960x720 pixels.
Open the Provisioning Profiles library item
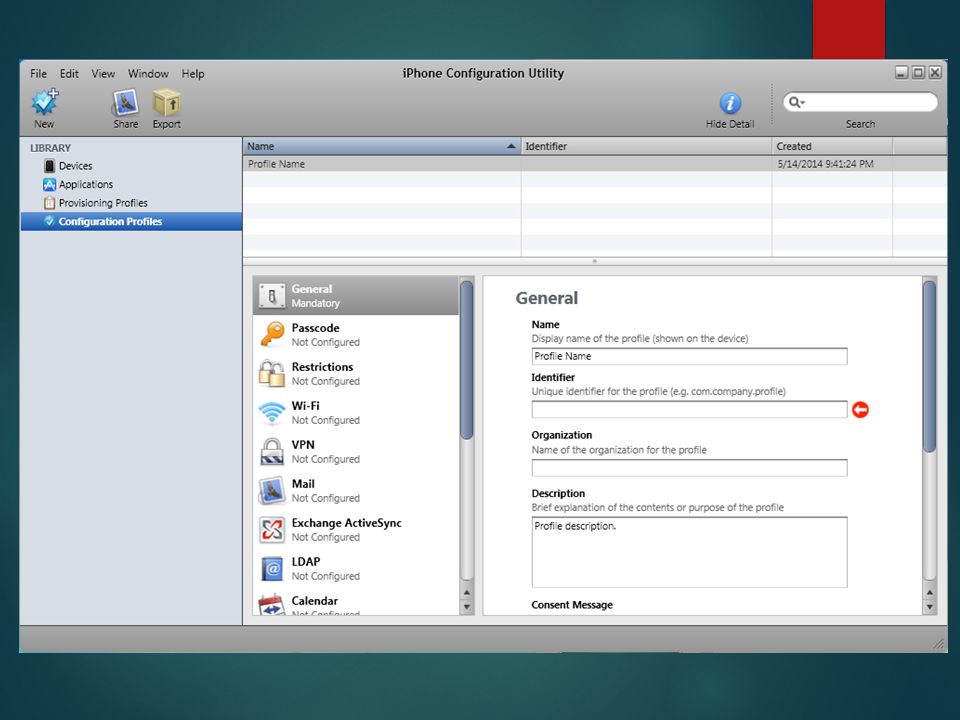coord(103,203)
